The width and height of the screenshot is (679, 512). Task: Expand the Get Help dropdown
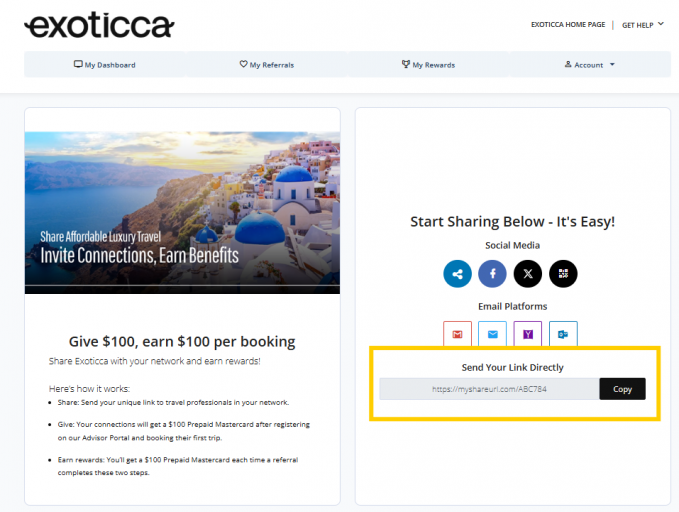click(643, 24)
